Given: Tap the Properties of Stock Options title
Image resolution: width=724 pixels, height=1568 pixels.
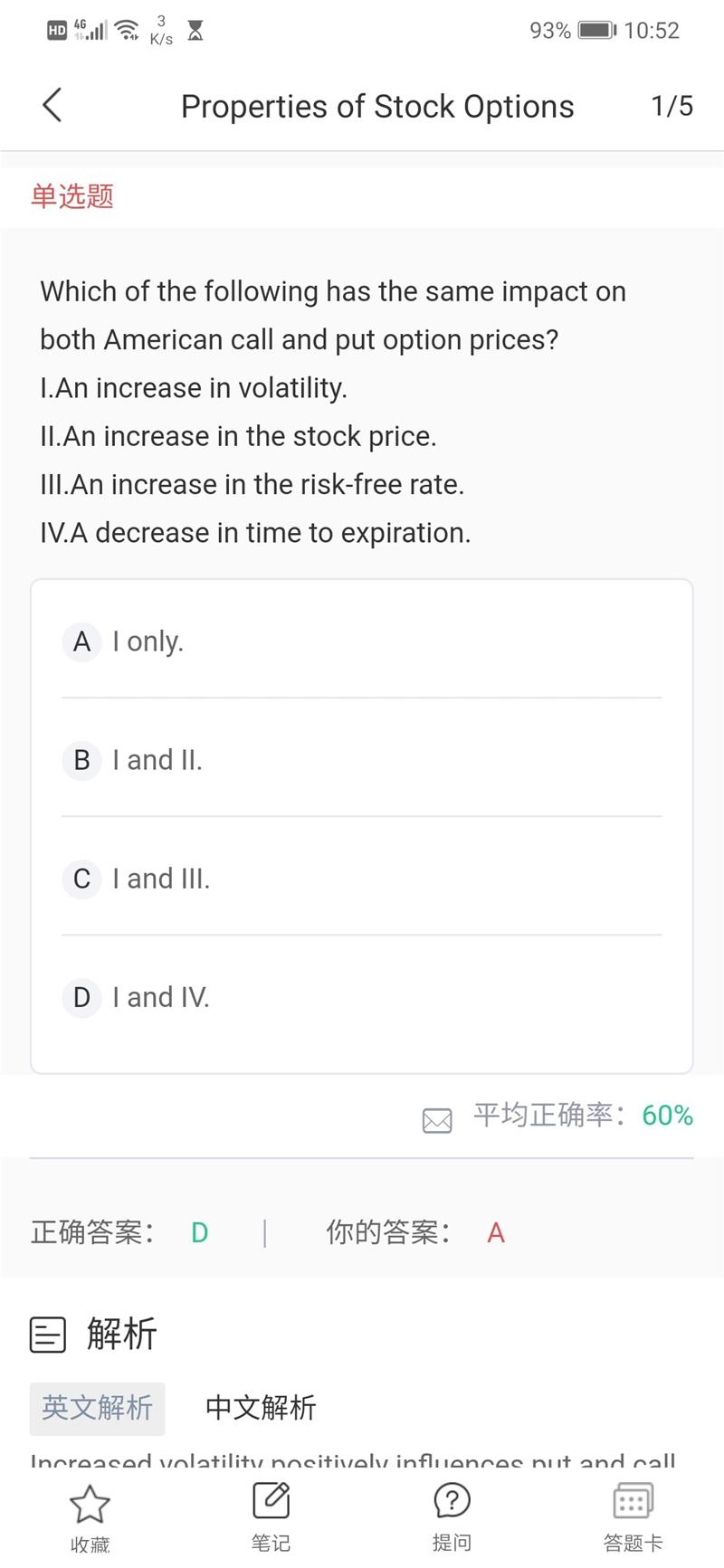Looking at the screenshot, I should tap(377, 107).
